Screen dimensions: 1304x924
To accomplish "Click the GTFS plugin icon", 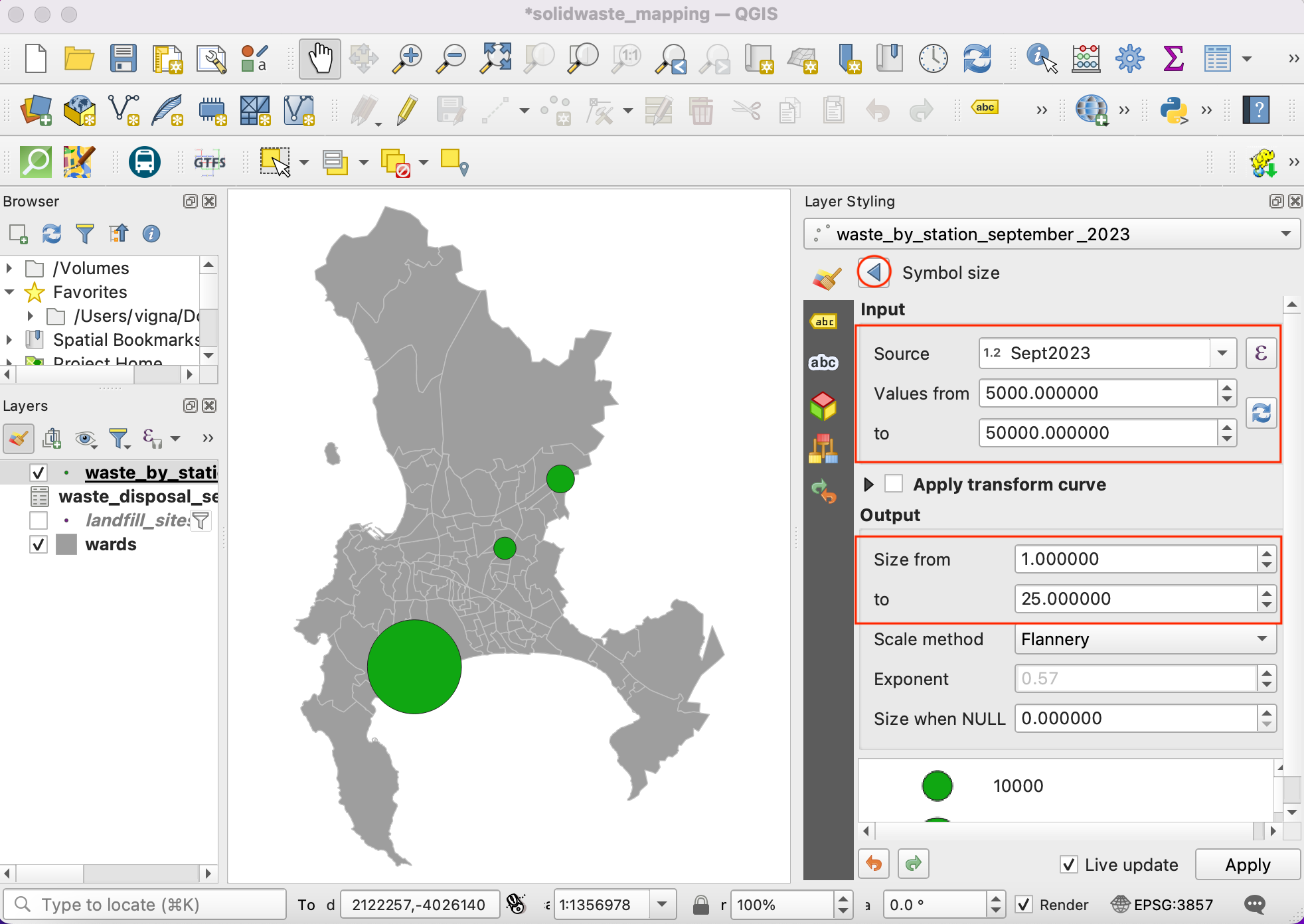I will tap(209, 162).
